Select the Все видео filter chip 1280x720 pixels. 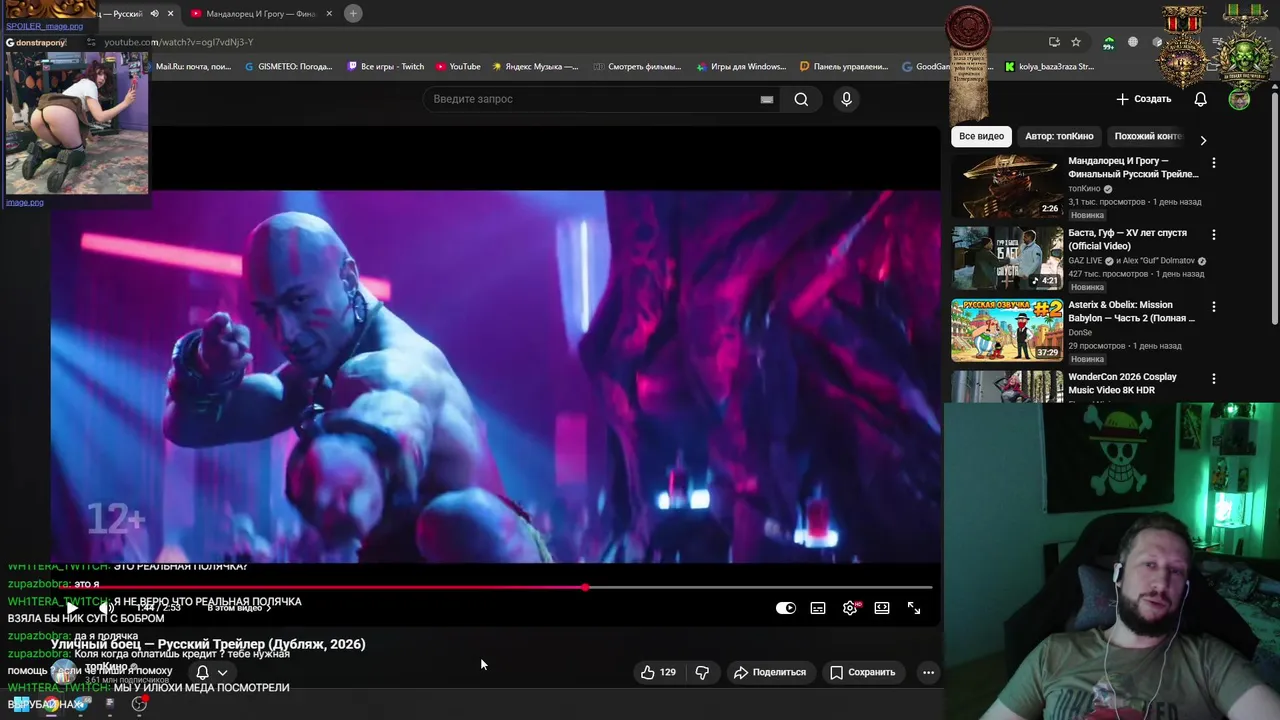tap(981, 136)
